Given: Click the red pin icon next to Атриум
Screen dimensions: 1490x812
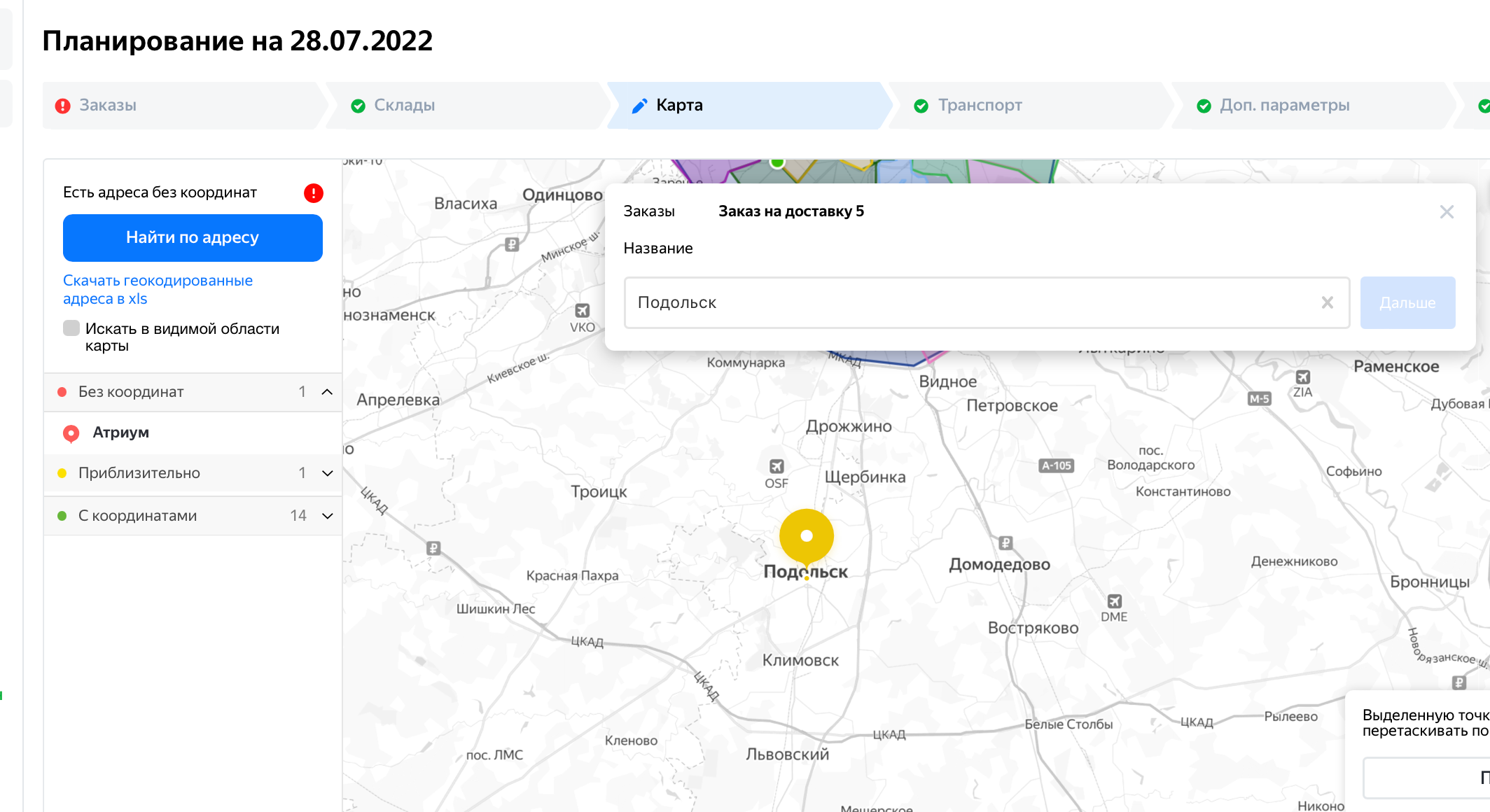Looking at the screenshot, I should click(x=71, y=434).
